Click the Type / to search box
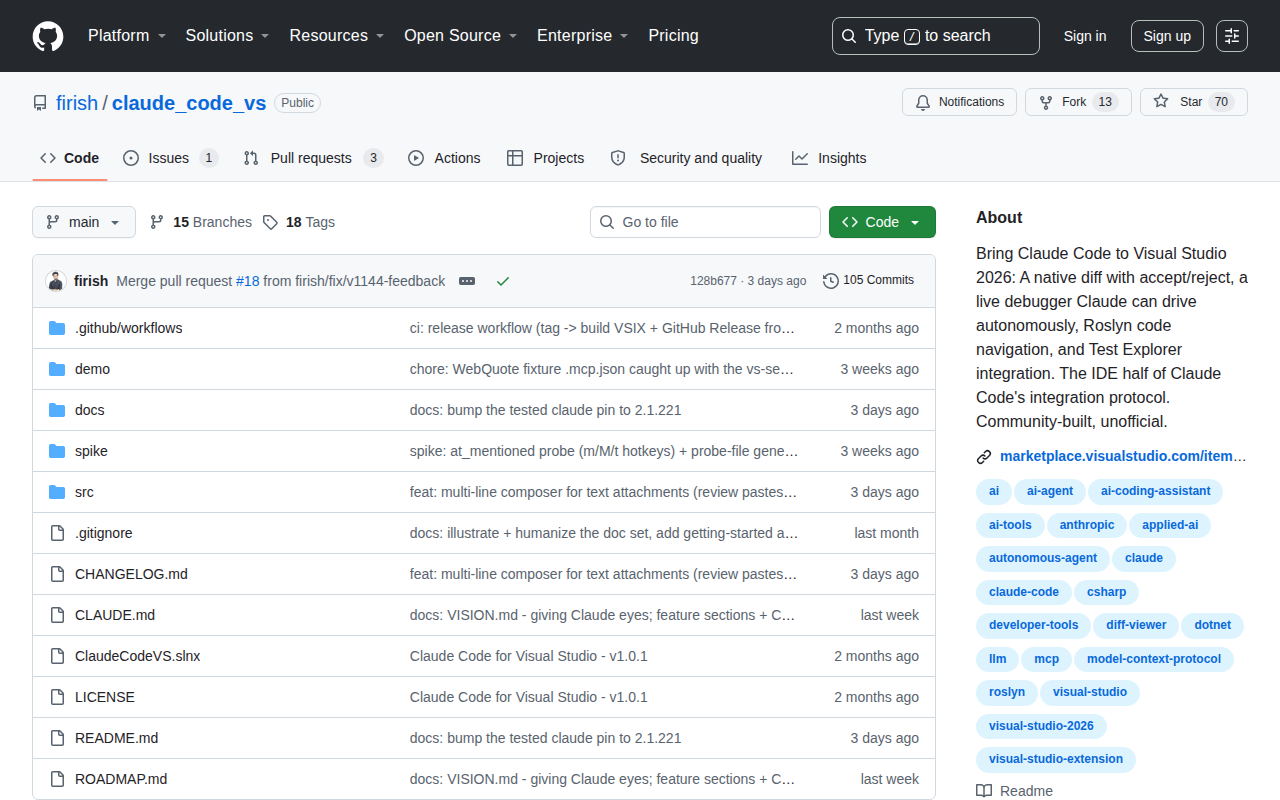This screenshot has width=1280, height=800. pyautogui.click(x=936, y=36)
